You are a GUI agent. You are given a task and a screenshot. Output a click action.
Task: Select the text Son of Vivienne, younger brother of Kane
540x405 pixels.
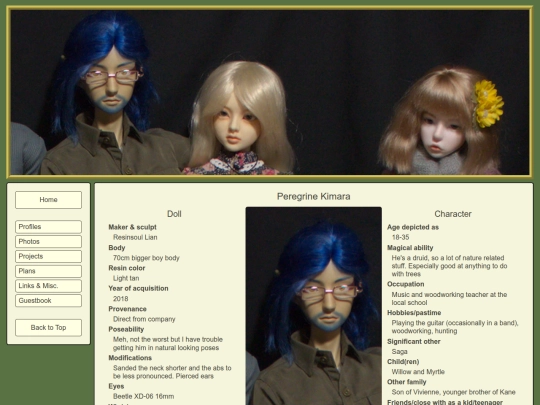pyautogui.click(x=453, y=392)
